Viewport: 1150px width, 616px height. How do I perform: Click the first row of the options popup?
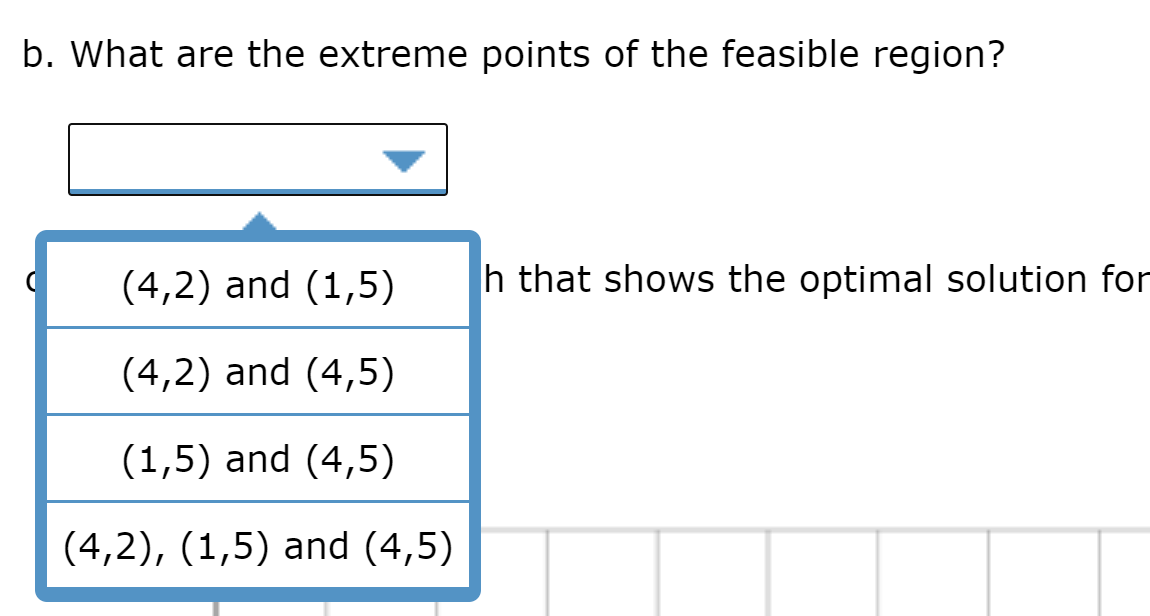(x=256, y=287)
